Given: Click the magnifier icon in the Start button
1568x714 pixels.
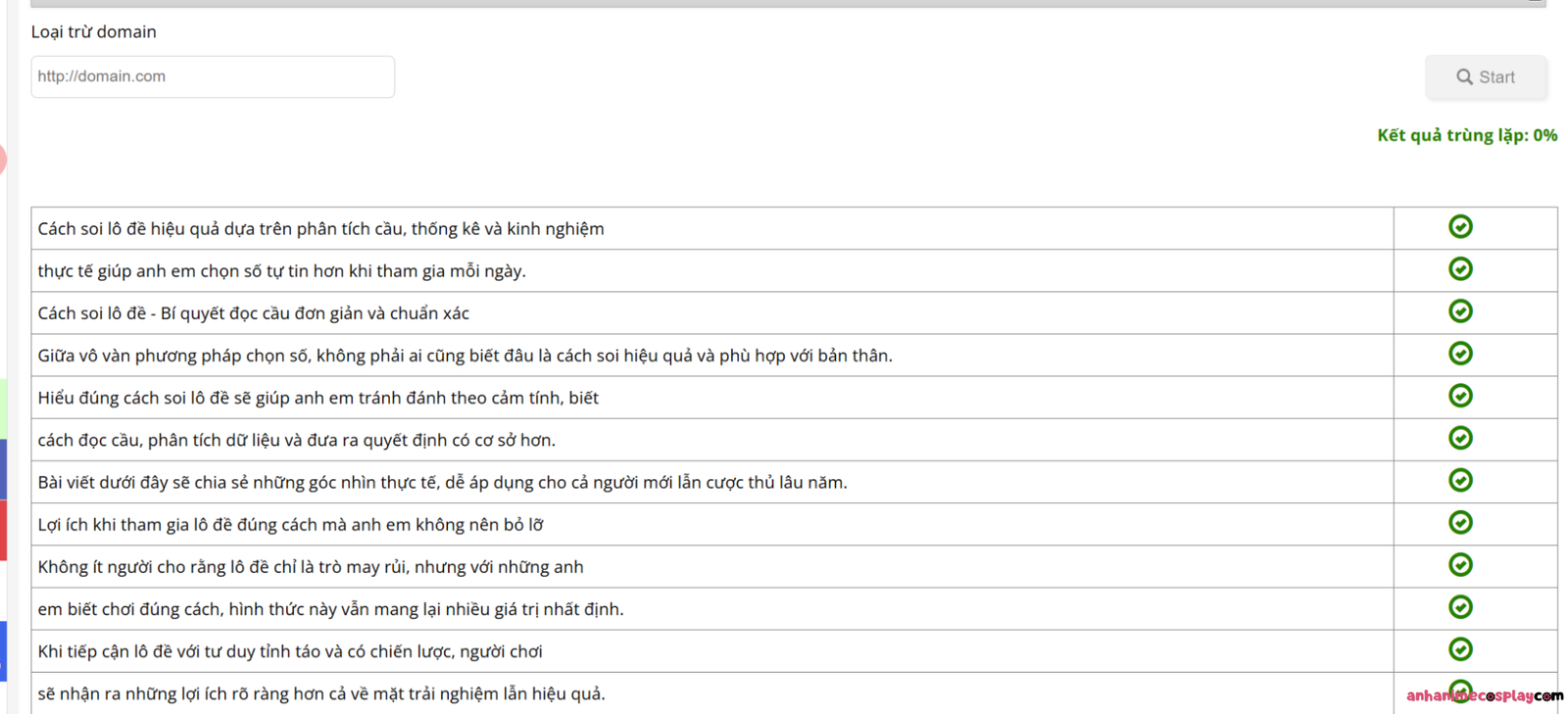Looking at the screenshot, I should (1464, 77).
